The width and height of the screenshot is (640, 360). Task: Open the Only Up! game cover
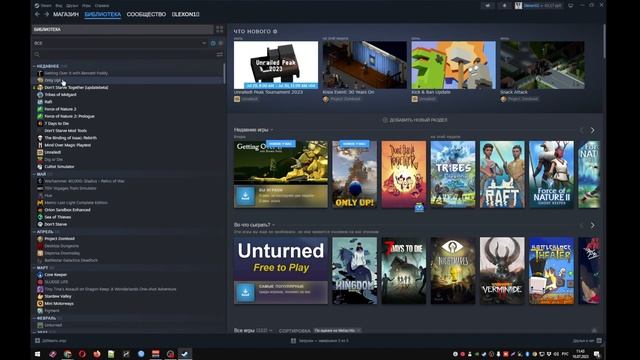pos(354,174)
